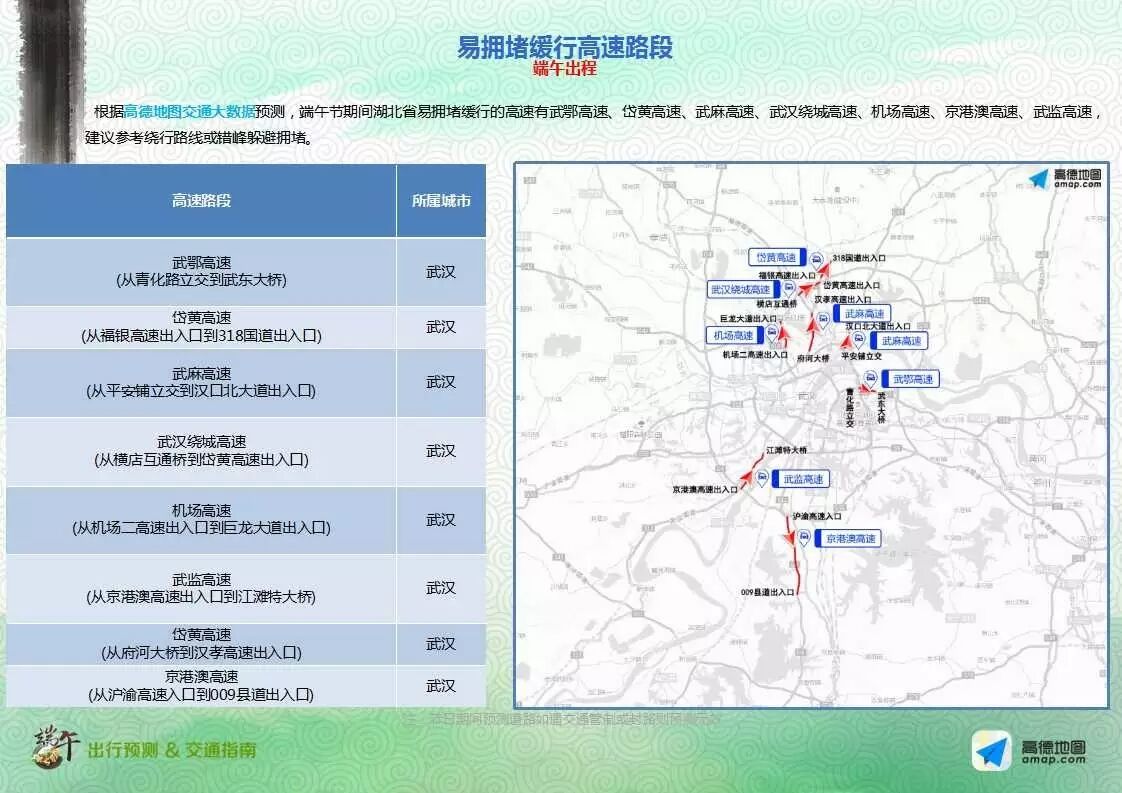Screen dimensions: 1122x793
Task: Click the 009县道出入口 text on the map
Action: tap(767, 592)
